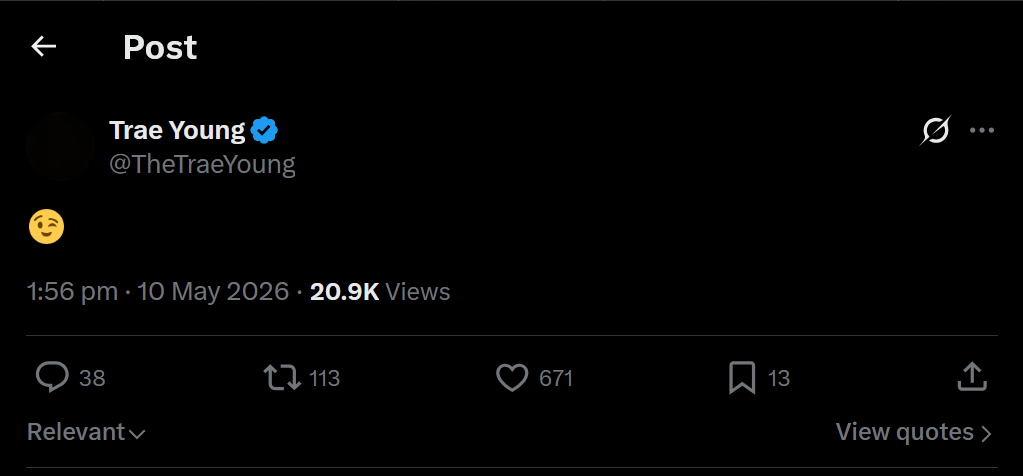Click the @TheTraeYoung handle
The height and width of the screenshot is (476, 1023).
[202, 164]
